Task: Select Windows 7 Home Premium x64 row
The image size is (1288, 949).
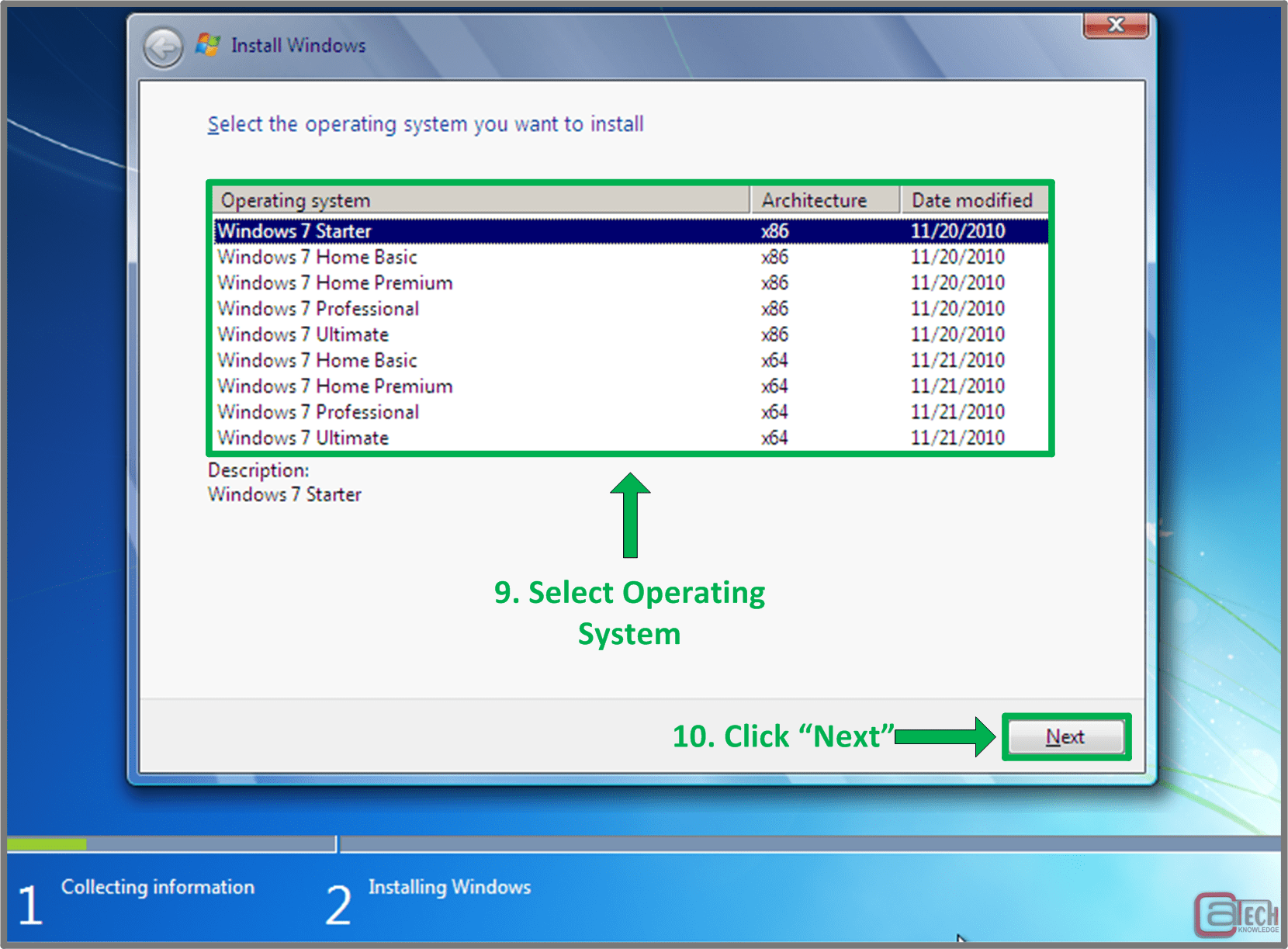Action: (631, 386)
